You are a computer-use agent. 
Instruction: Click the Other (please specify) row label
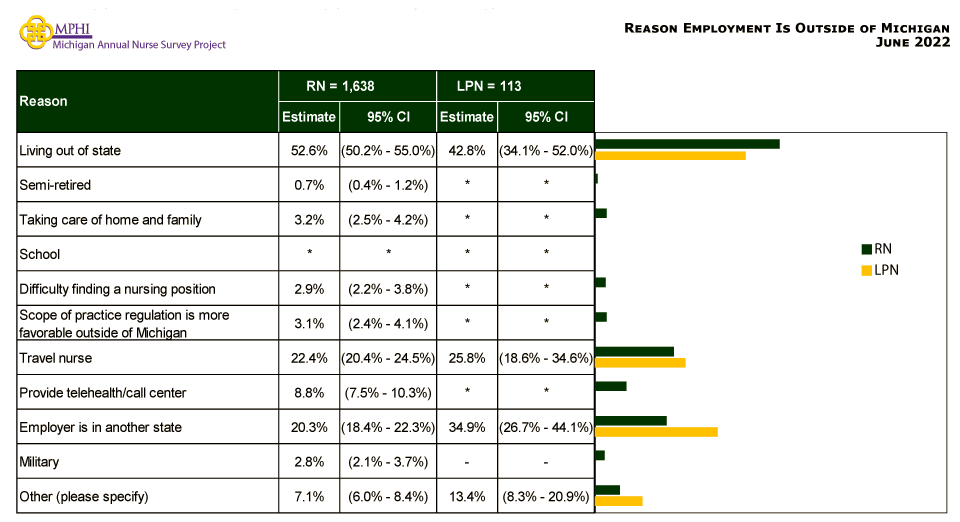tap(84, 496)
